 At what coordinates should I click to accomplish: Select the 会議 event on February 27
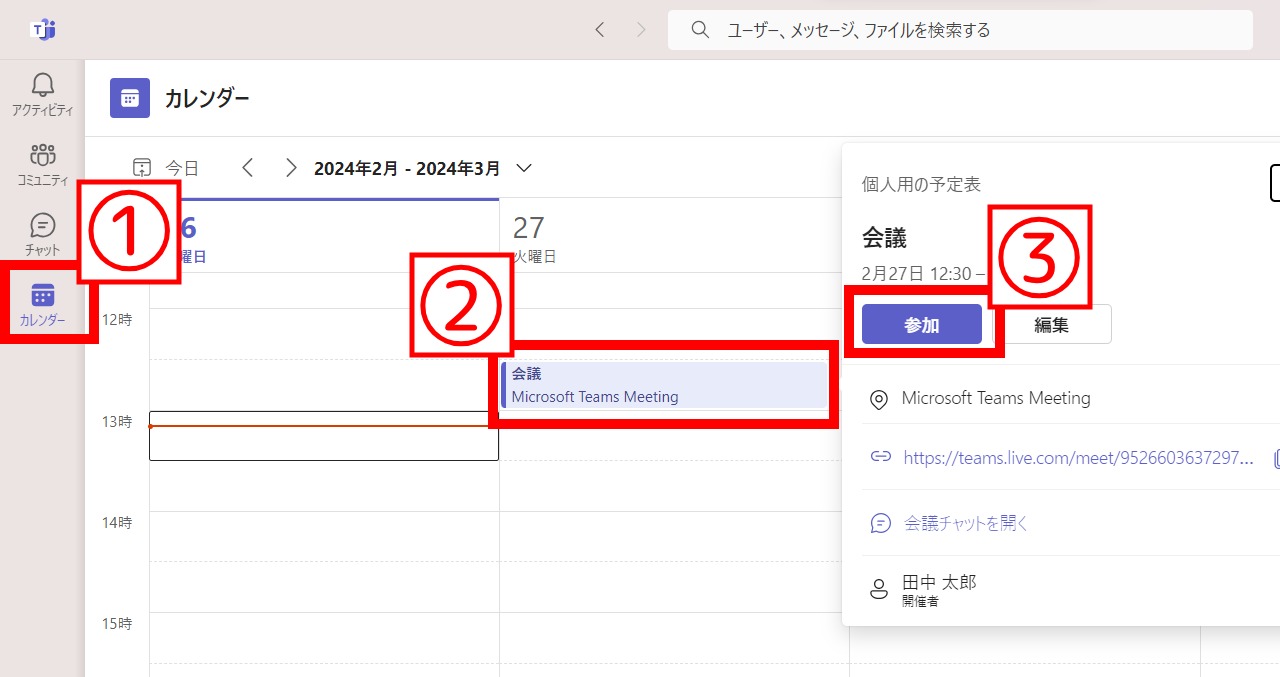click(x=665, y=384)
